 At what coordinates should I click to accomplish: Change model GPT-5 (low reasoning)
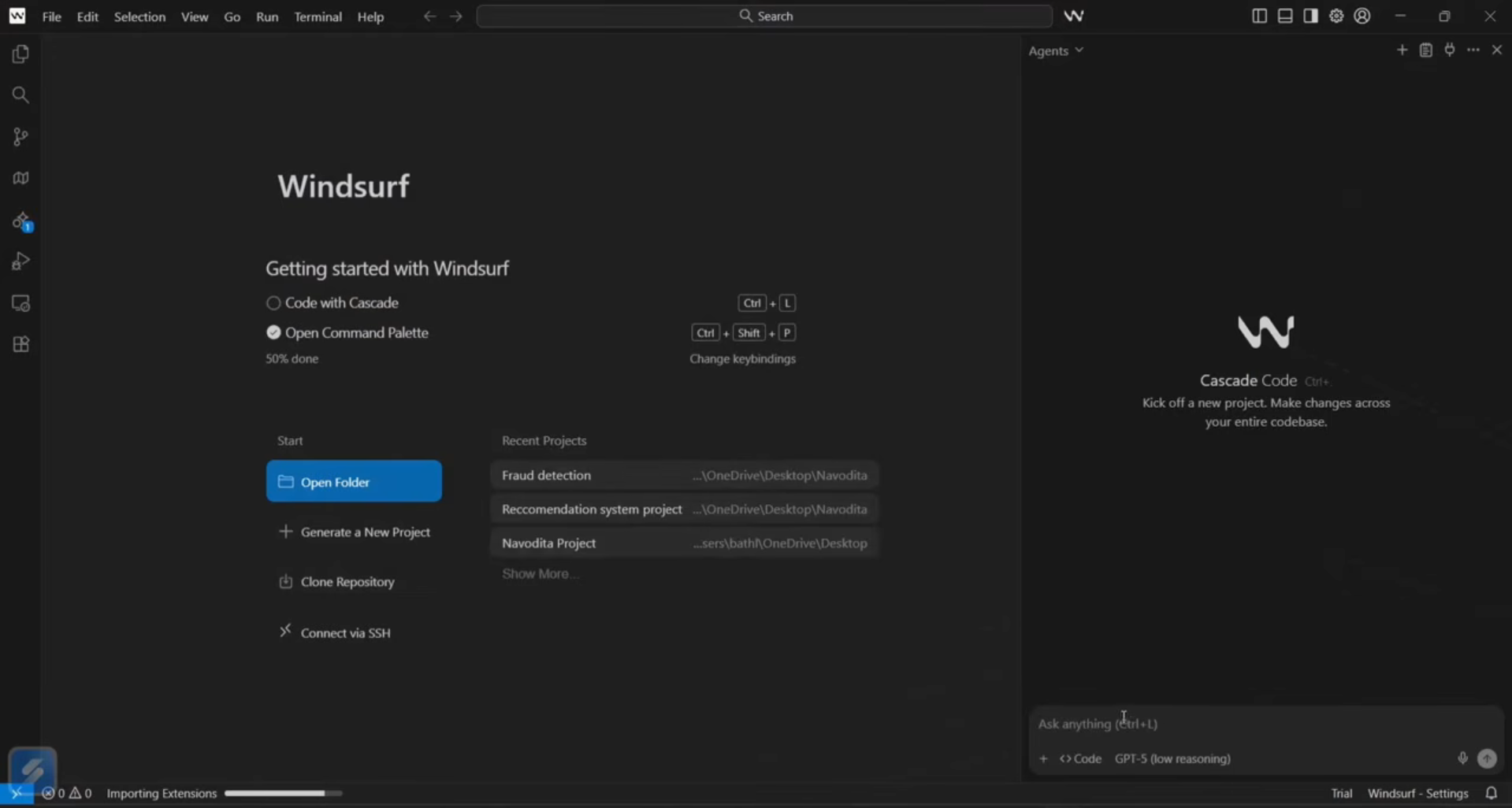pos(1172,759)
